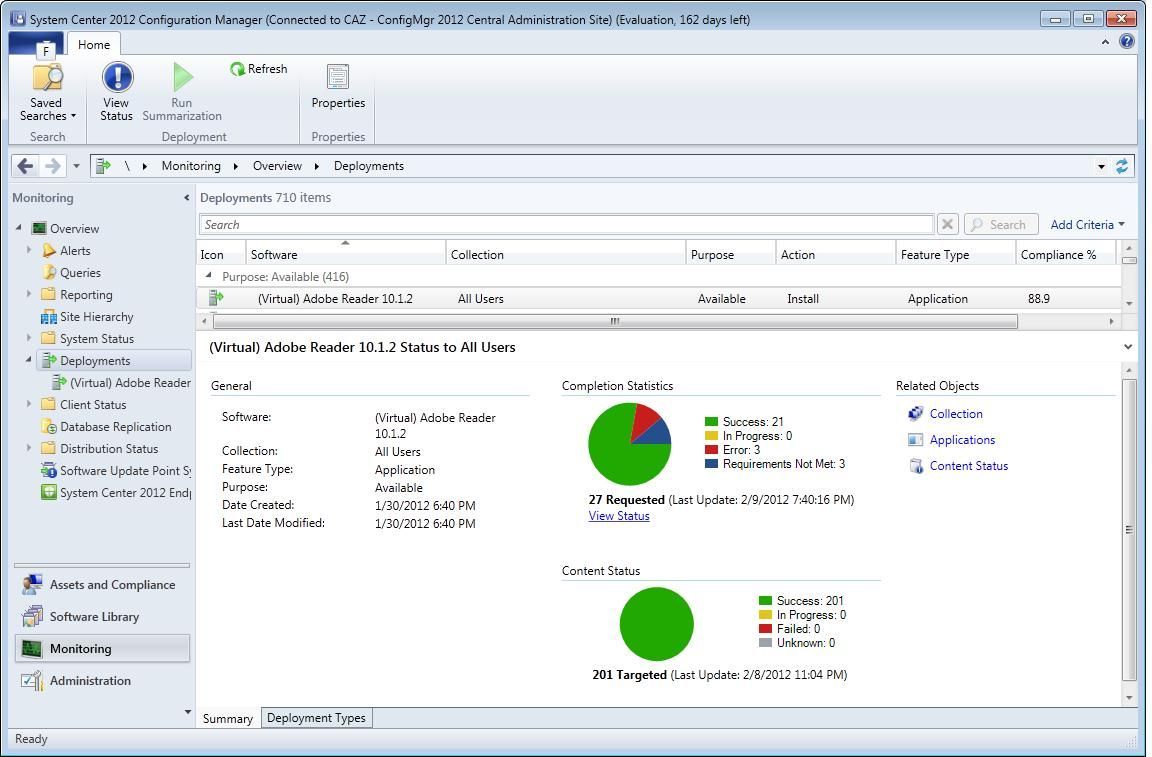The image size is (1152, 757).
Task: Go forward with the navigation arrow
Action: pyautogui.click(x=52, y=166)
